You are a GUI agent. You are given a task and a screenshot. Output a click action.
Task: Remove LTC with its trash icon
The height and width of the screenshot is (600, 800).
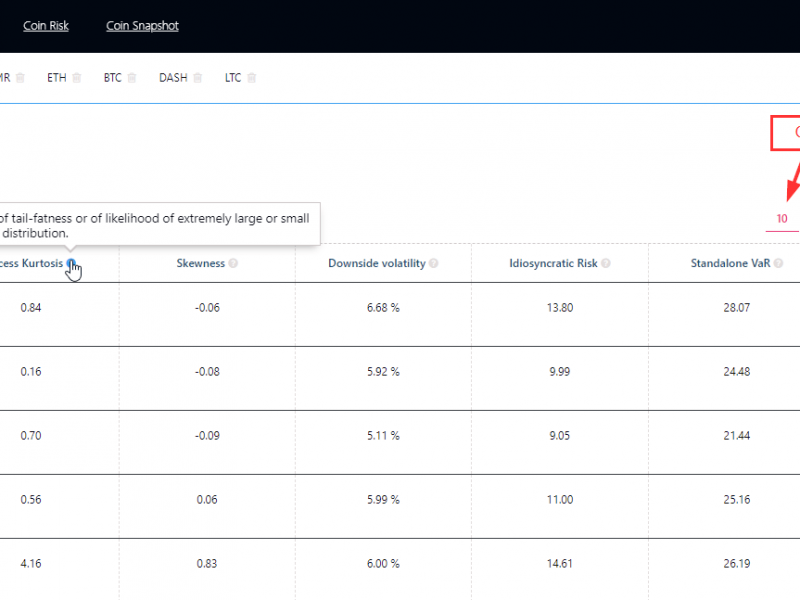252,78
